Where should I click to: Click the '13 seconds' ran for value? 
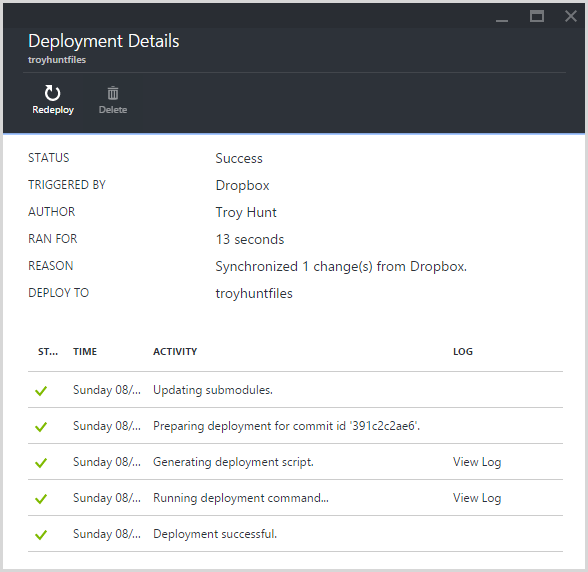pyautogui.click(x=250, y=239)
